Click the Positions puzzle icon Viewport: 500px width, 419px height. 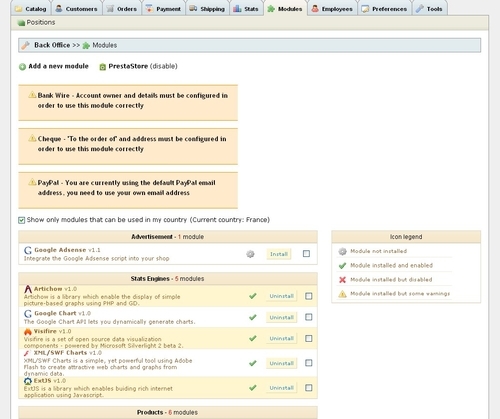(21, 23)
